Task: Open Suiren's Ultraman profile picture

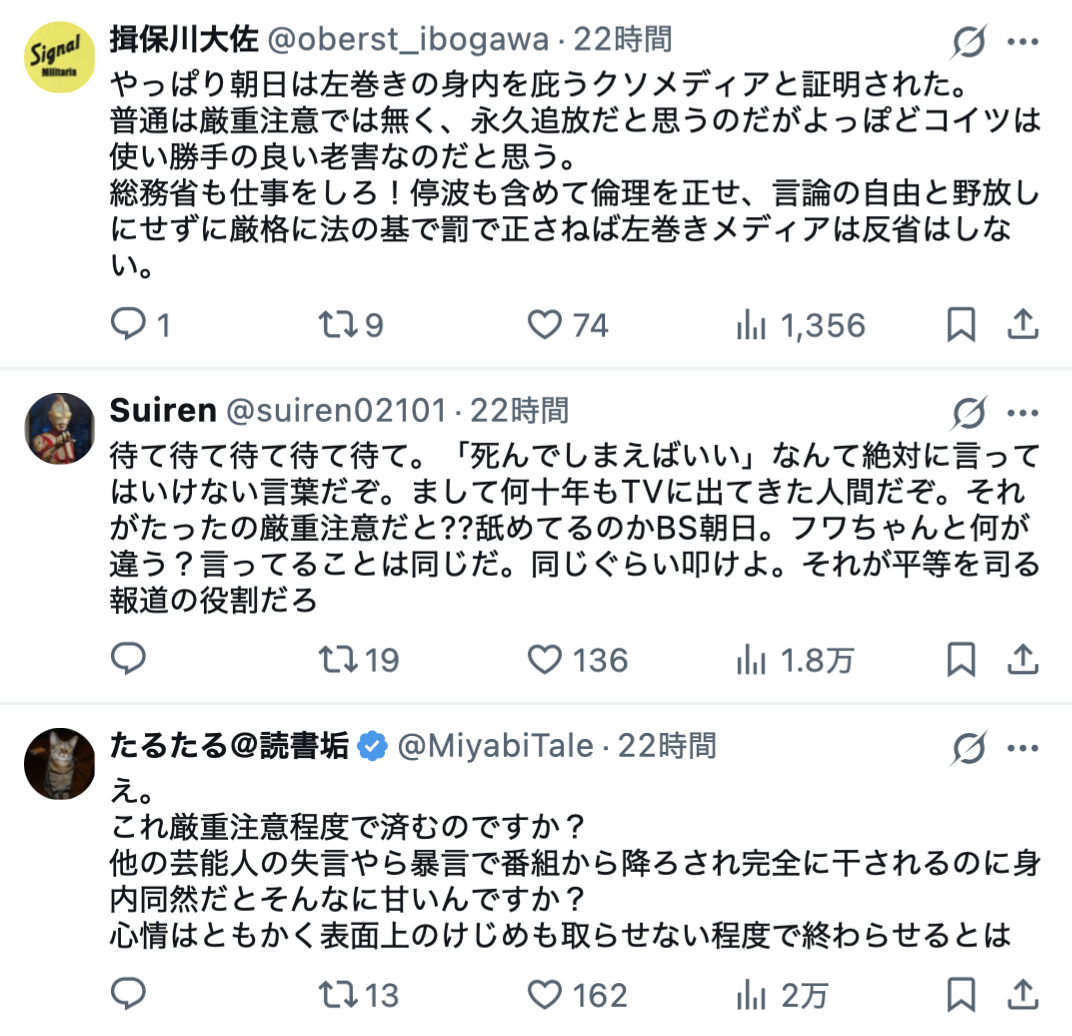Action: (59, 428)
